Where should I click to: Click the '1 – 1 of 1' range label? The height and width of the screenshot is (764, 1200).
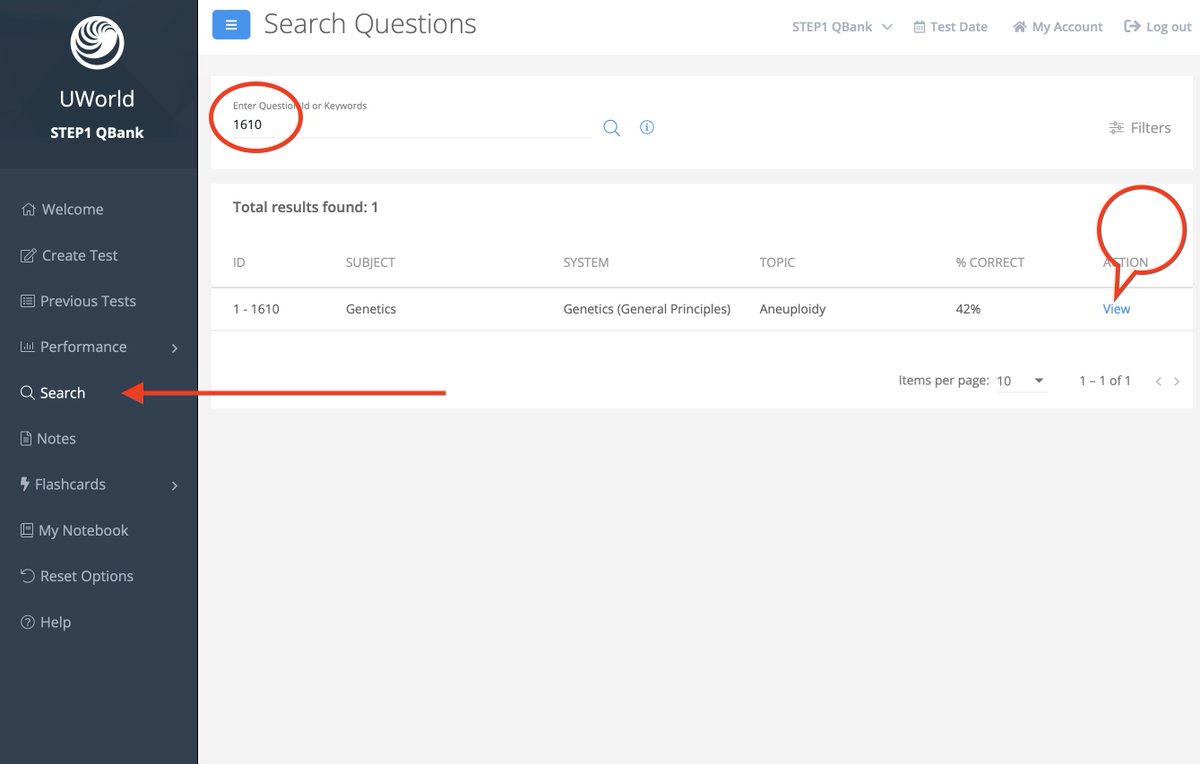coord(1105,381)
